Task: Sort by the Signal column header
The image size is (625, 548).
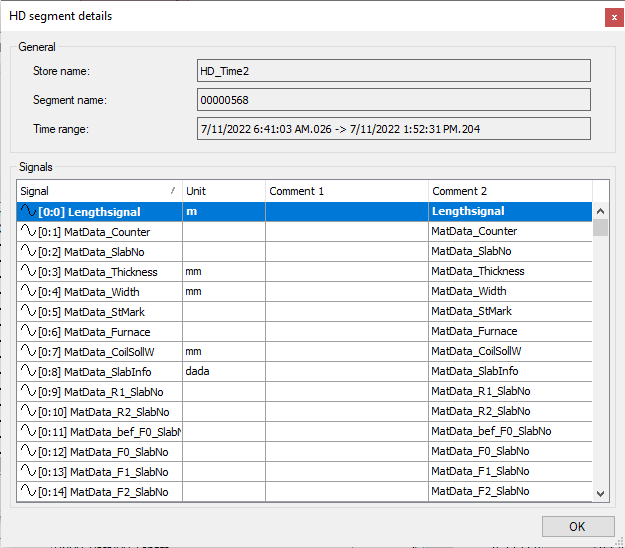Action: [x=98, y=191]
